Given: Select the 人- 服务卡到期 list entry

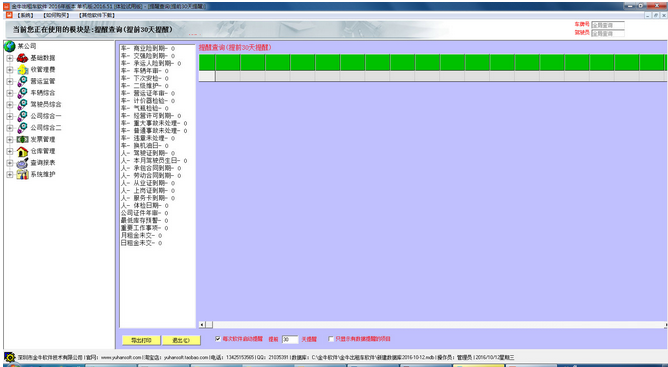Looking at the screenshot, I should pos(148,198).
